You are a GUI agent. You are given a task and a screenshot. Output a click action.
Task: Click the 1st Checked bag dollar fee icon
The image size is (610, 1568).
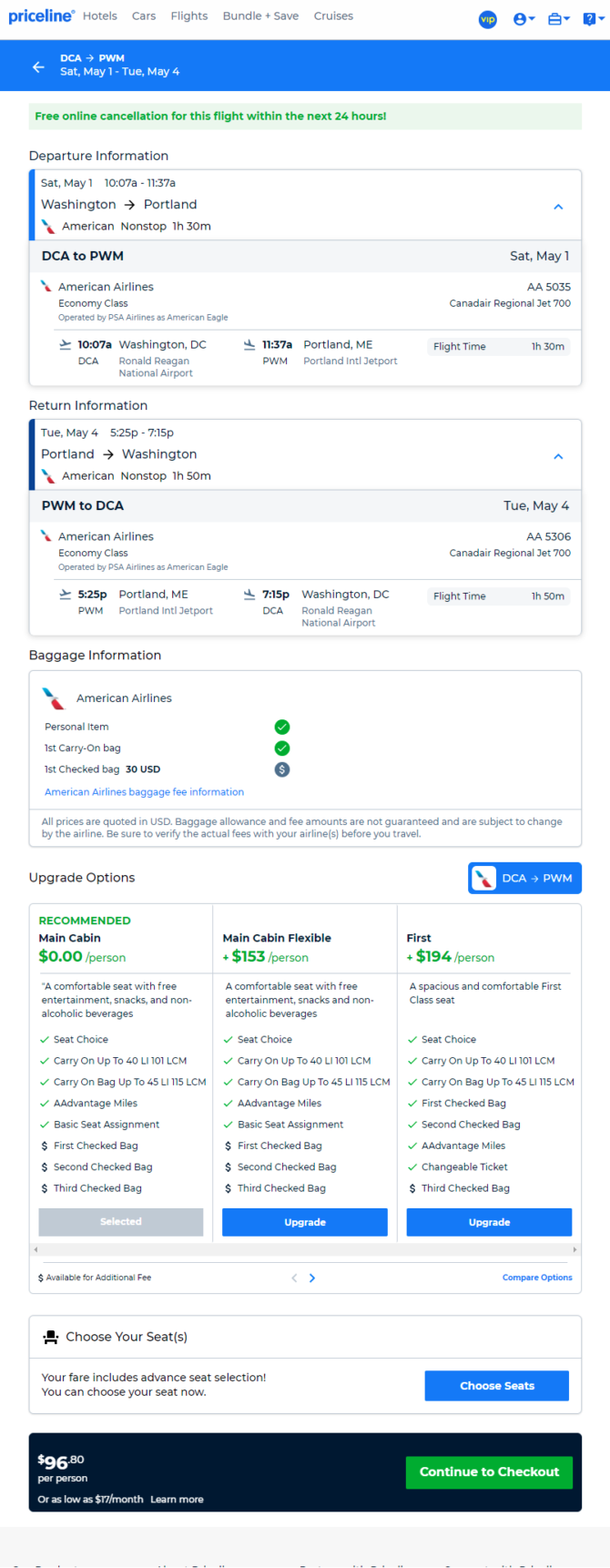click(282, 769)
